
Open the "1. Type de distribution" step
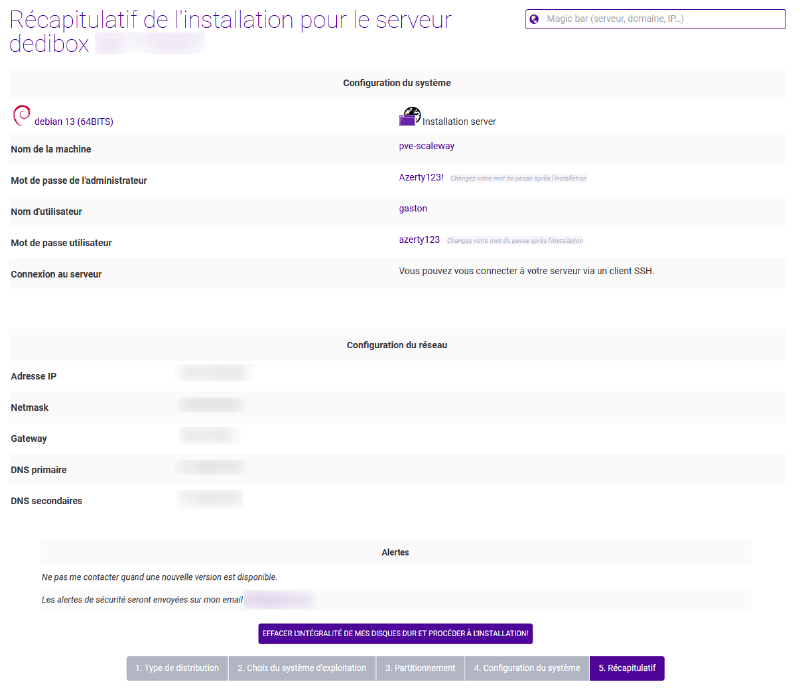(177, 668)
